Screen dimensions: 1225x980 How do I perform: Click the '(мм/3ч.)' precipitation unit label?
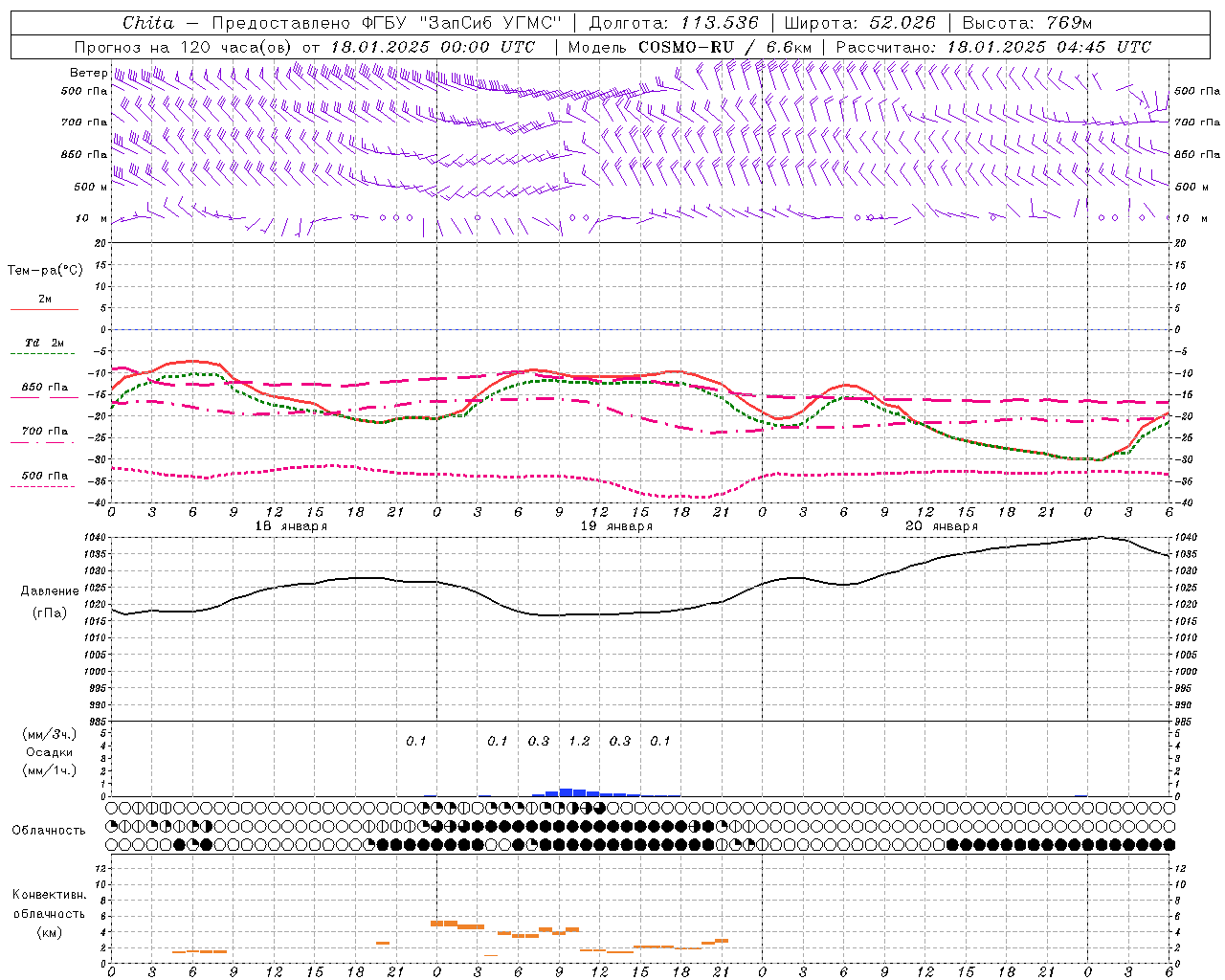pos(48,734)
